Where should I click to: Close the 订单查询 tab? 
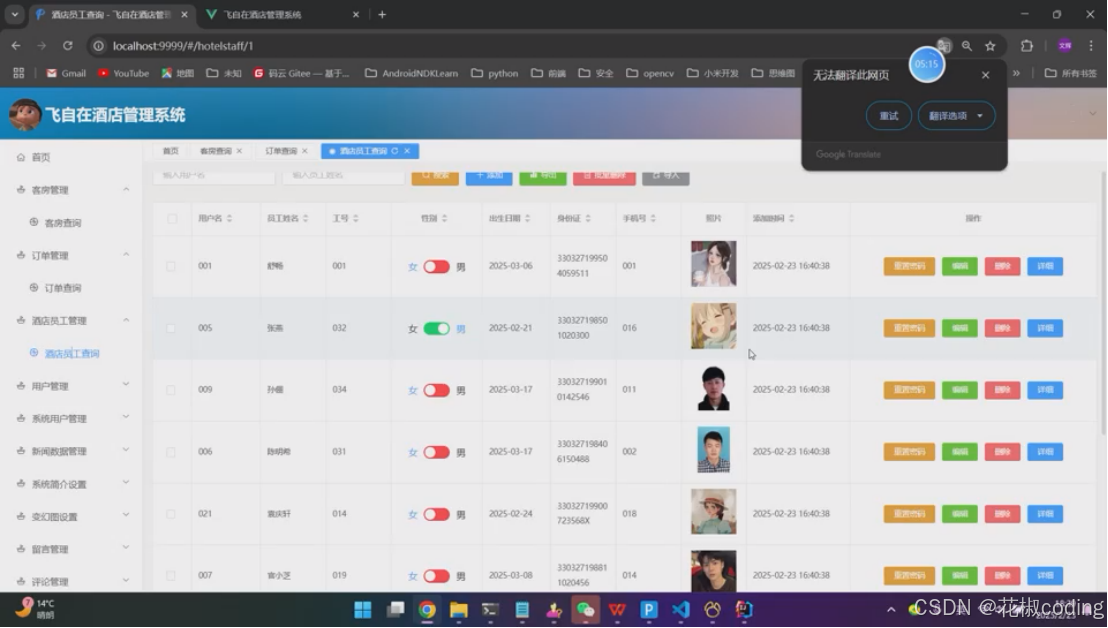pyautogui.click(x=305, y=151)
